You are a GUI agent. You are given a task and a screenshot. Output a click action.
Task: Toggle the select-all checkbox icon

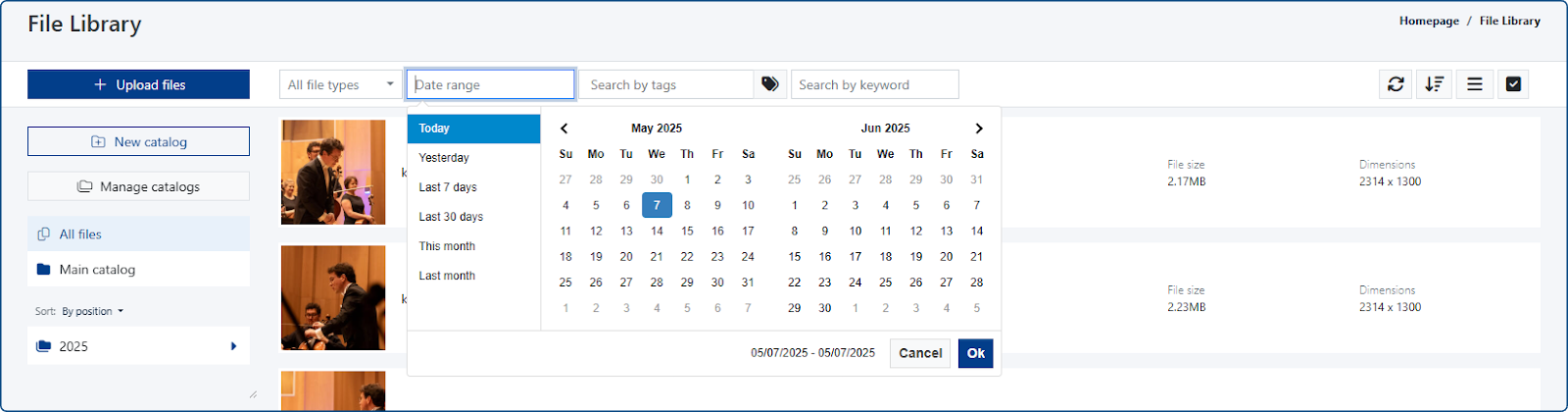1513,84
